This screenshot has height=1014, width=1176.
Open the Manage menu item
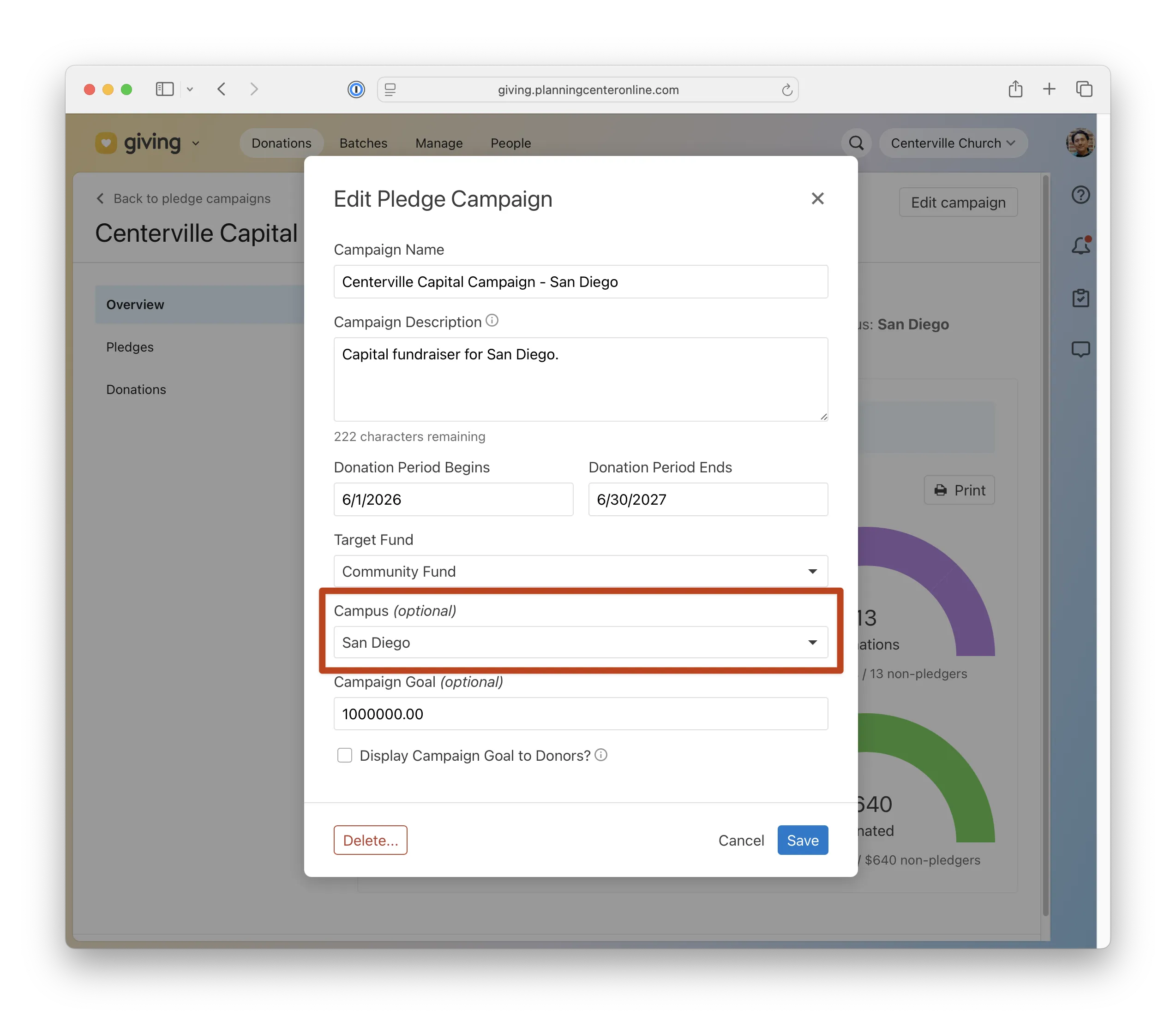[x=439, y=143]
